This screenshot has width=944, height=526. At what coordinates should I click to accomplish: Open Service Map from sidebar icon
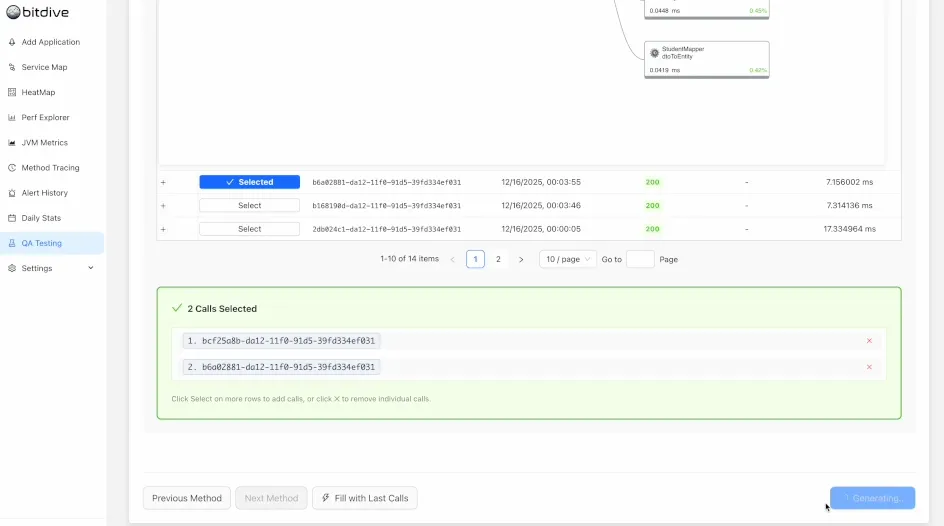(x=12, y=67)
